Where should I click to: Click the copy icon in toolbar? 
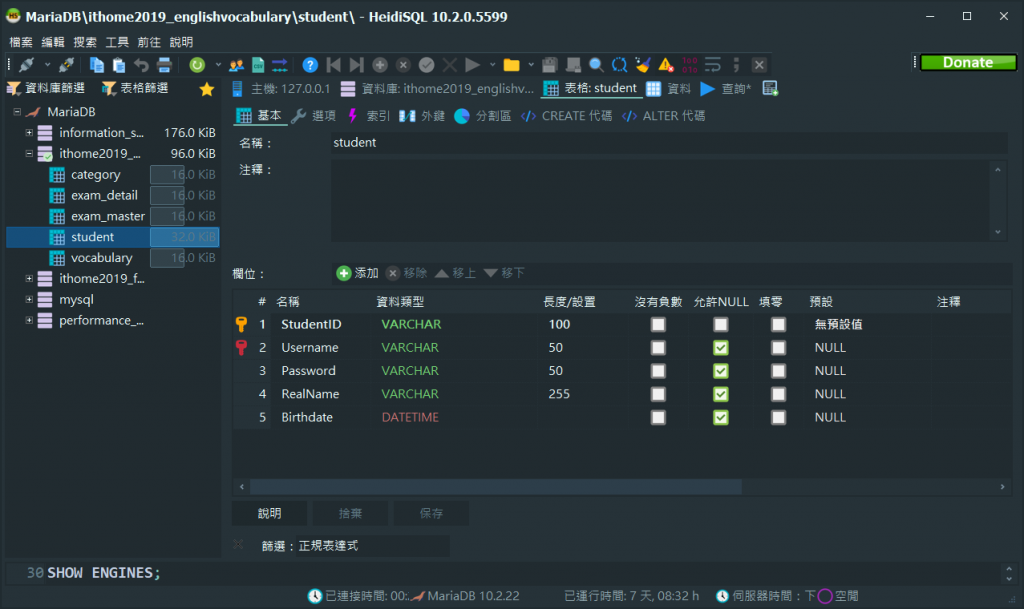pos(97,65)
